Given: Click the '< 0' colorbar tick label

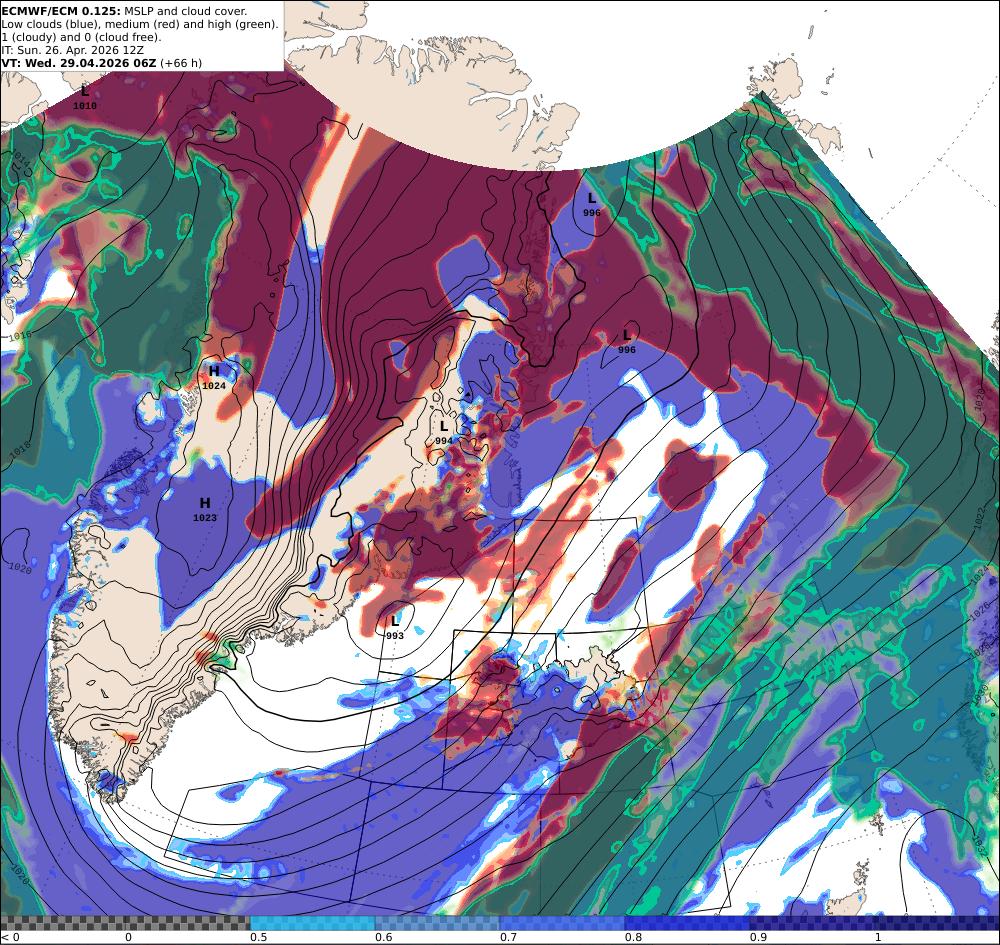Looking at the screenshot, I should pos(10,937).
